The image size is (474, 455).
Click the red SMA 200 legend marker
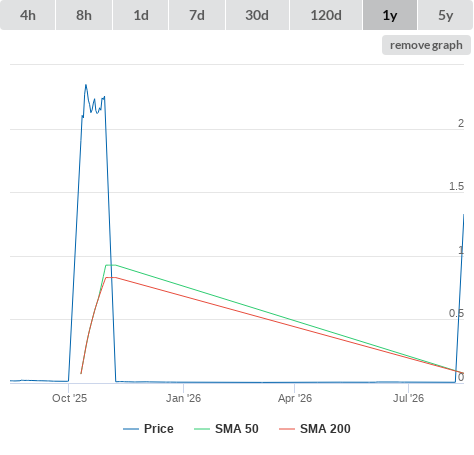pos(287,429)
